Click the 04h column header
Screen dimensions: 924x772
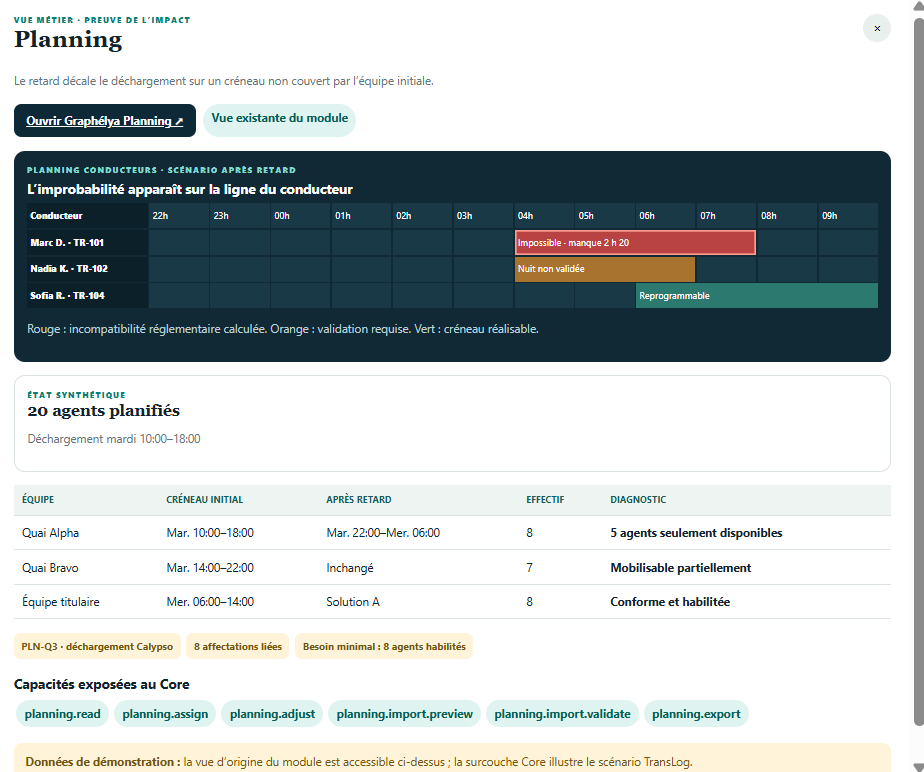[544, 216]
